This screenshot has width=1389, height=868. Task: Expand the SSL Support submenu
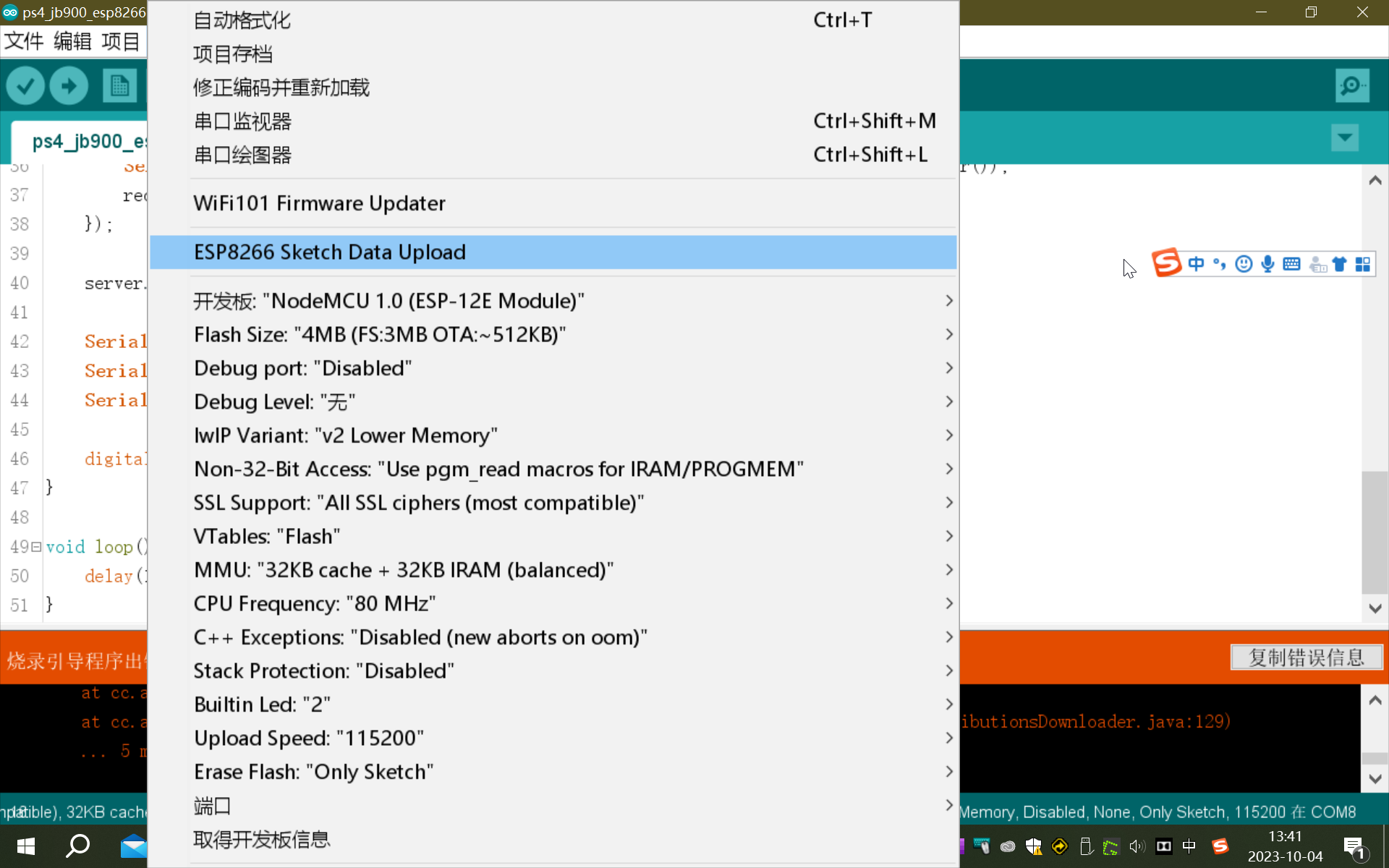click(553, 503)
